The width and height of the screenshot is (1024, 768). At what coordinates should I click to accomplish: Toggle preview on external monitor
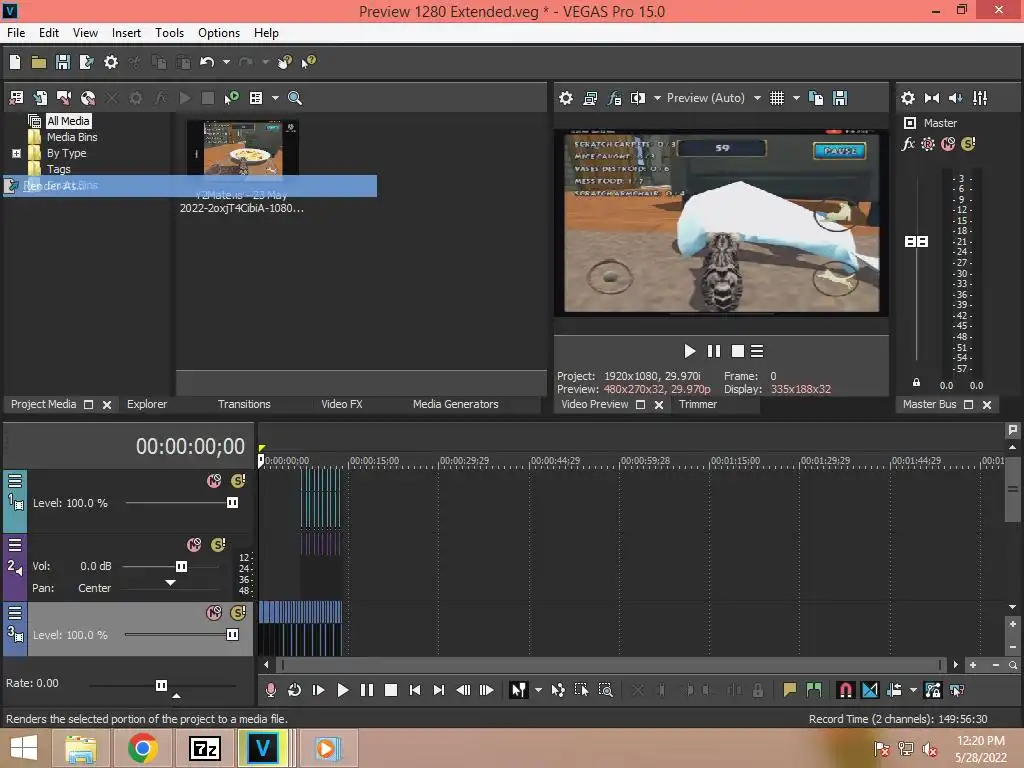[x=590, y=98]
